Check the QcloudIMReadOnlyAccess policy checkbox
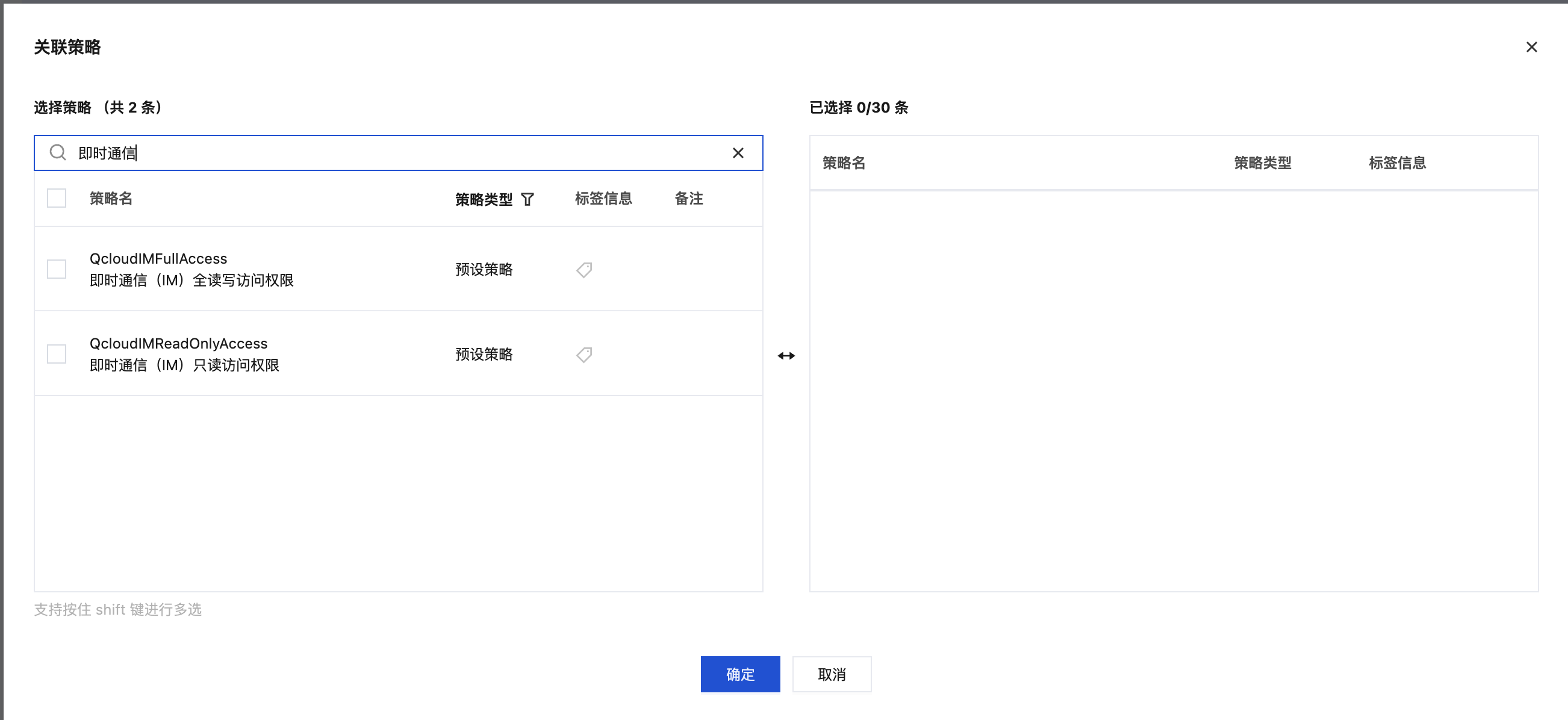This screenshot has width=1568, height=720. [x=57, y=353]
